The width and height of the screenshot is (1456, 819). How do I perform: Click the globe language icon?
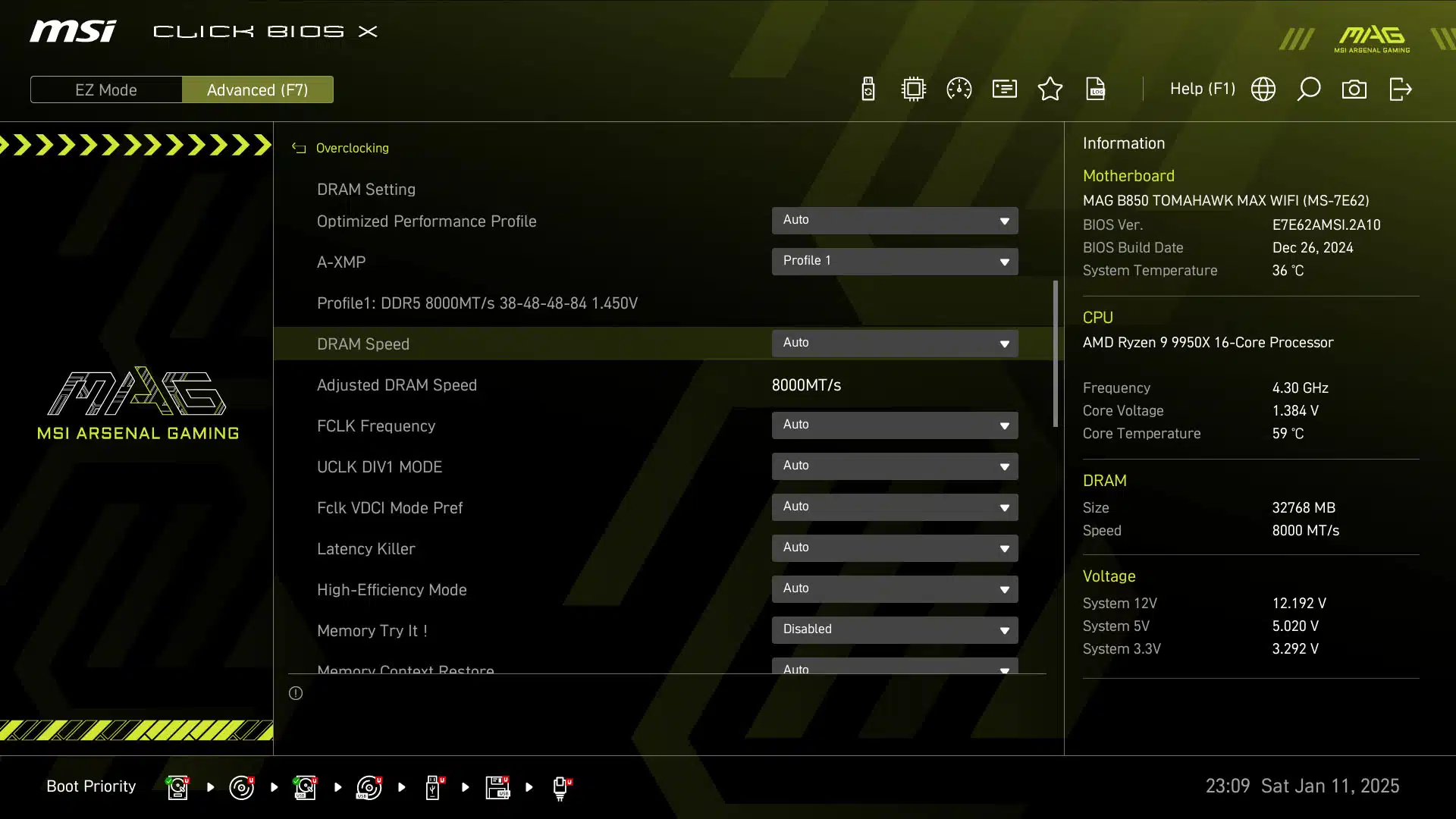click(1263, 89)
